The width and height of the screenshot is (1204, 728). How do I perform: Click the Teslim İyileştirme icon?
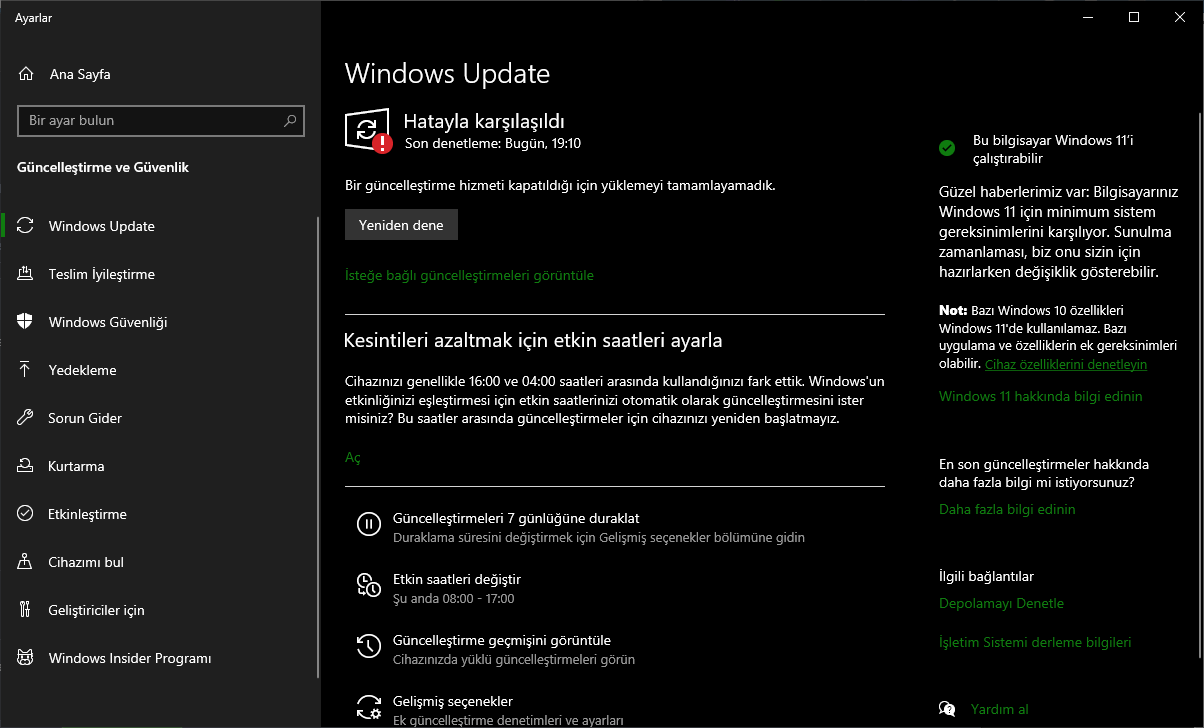(26, 274)
